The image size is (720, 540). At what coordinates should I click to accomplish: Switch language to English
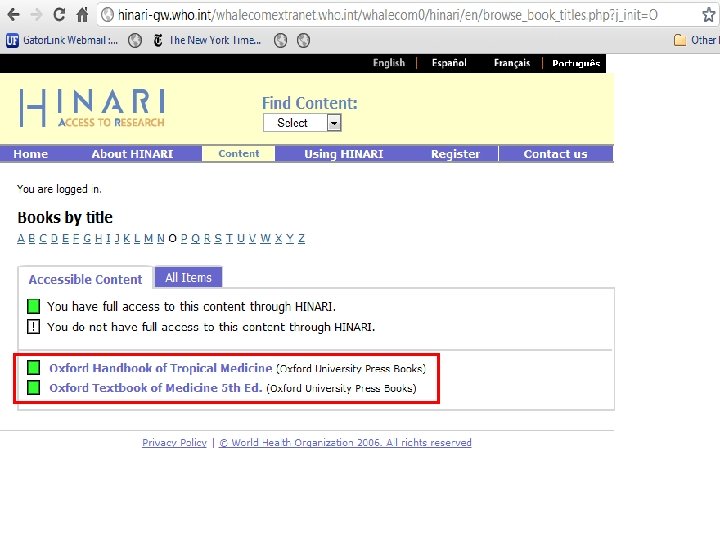389,63
